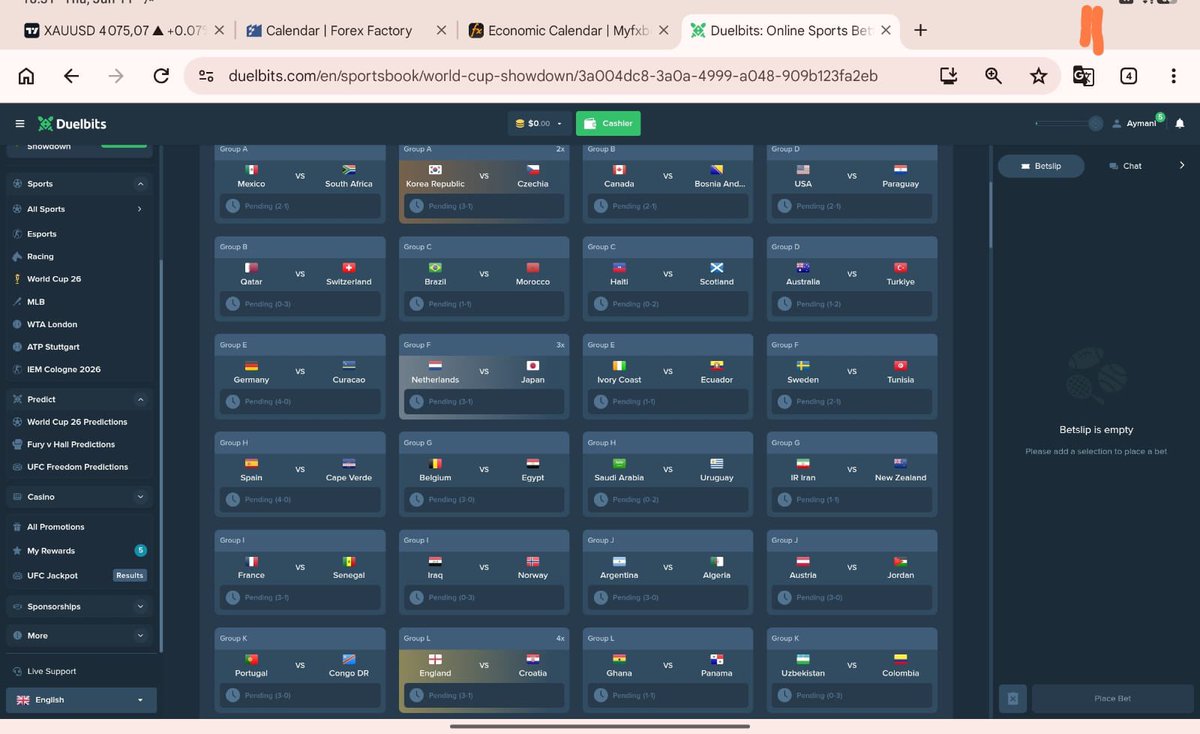Expand the More sidebar section
Viewport: 1200px width, 734px height.
pos(140,635)
